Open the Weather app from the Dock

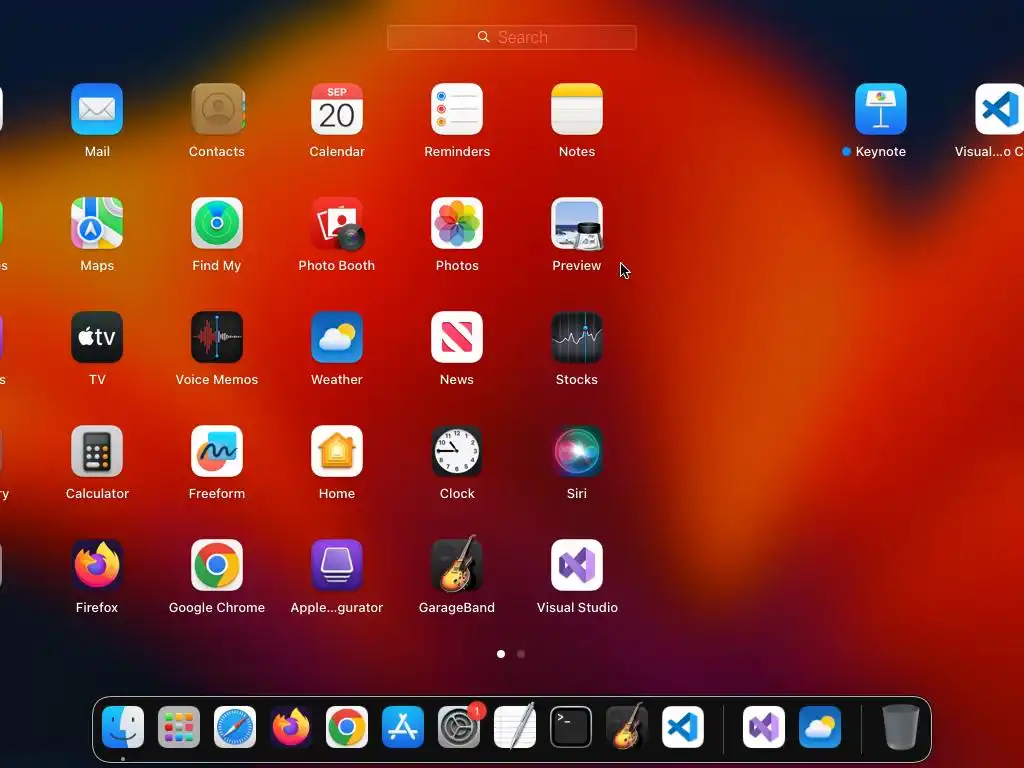[820, 727]
